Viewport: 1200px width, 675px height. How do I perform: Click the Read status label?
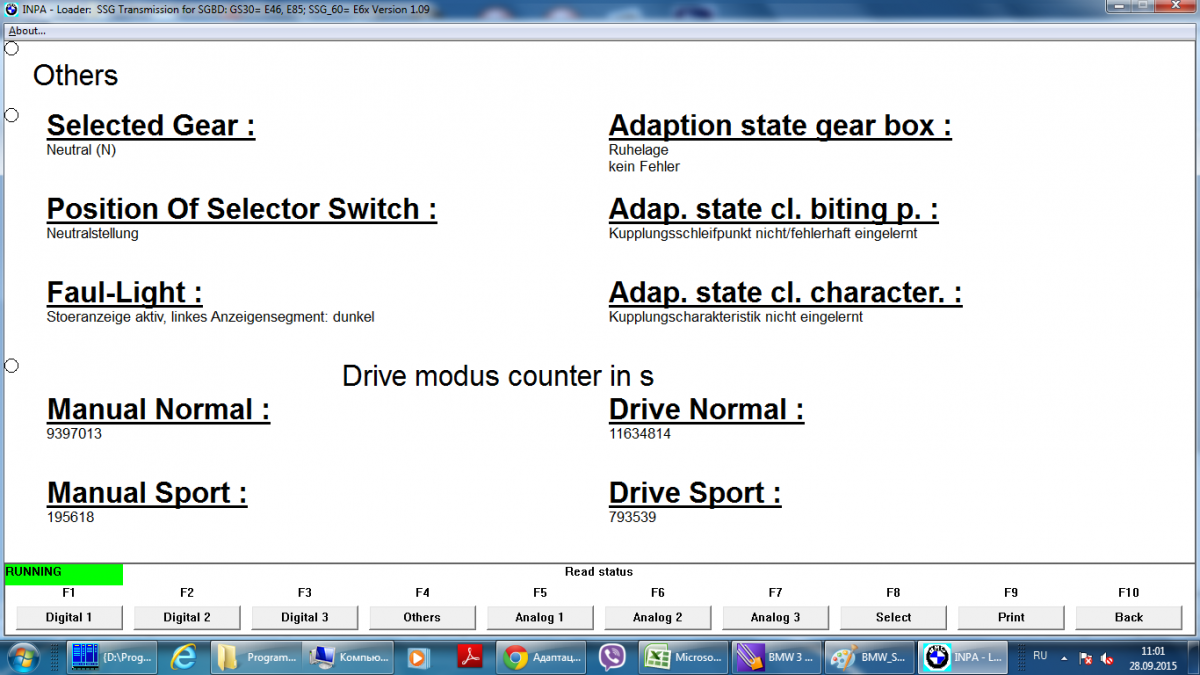(x=599, y=572)
